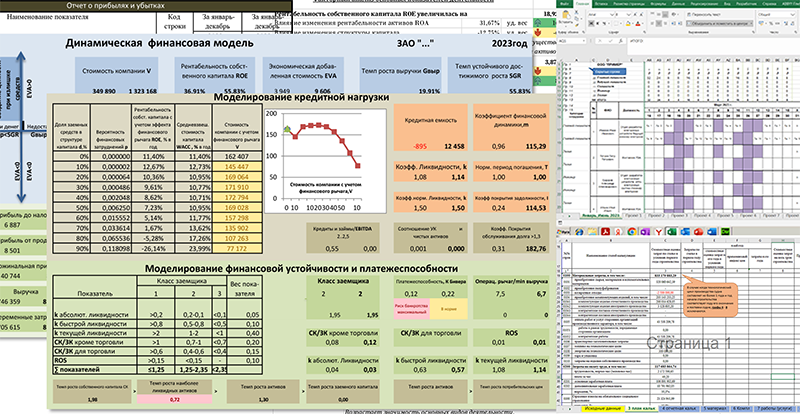Screen dimensions: 800x414
Task: Click the Кредитная емкость orange cell
Action: [x=430, y=129]
